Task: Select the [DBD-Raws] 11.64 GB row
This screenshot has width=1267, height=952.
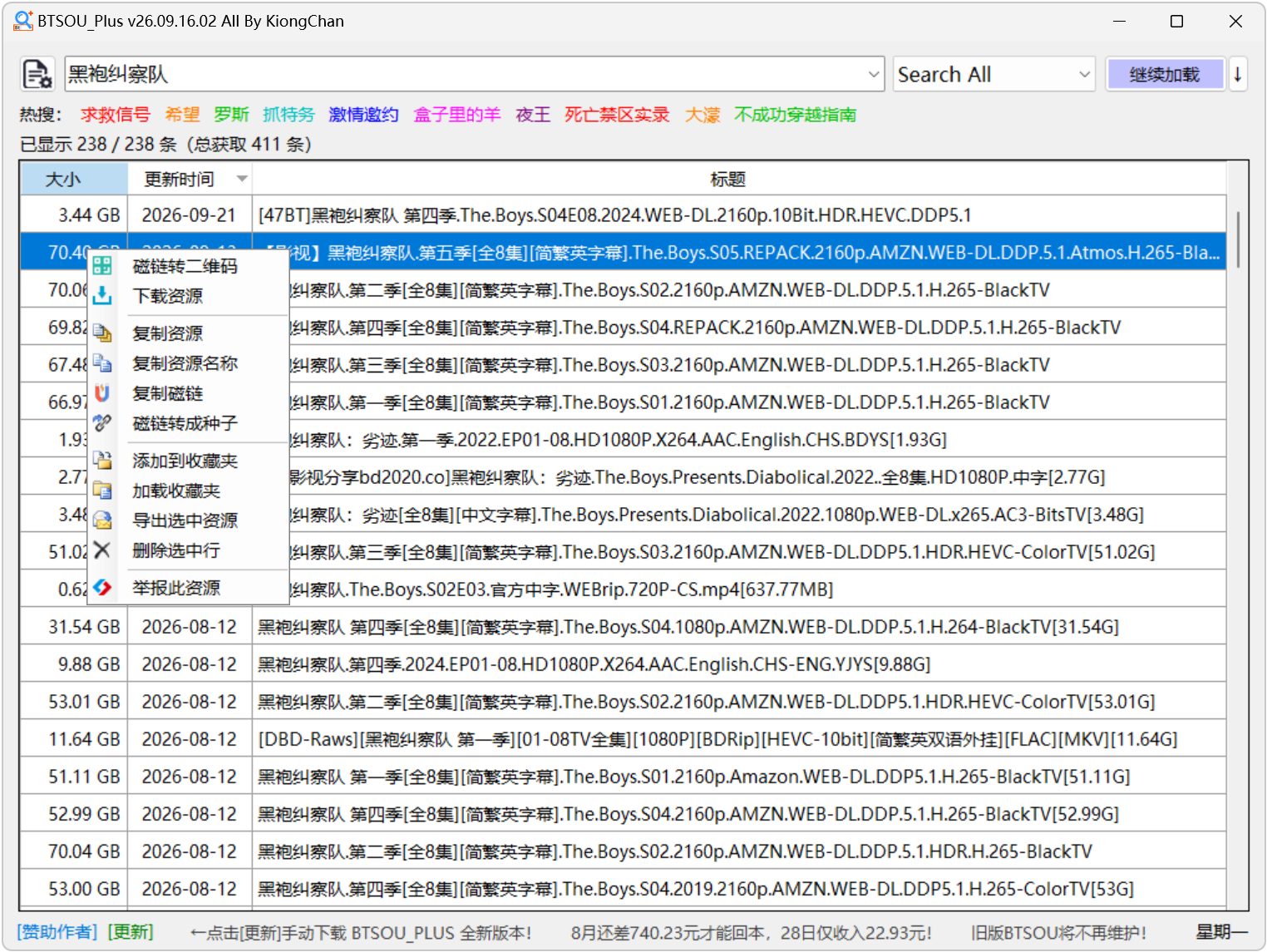Action: [624, 739]
